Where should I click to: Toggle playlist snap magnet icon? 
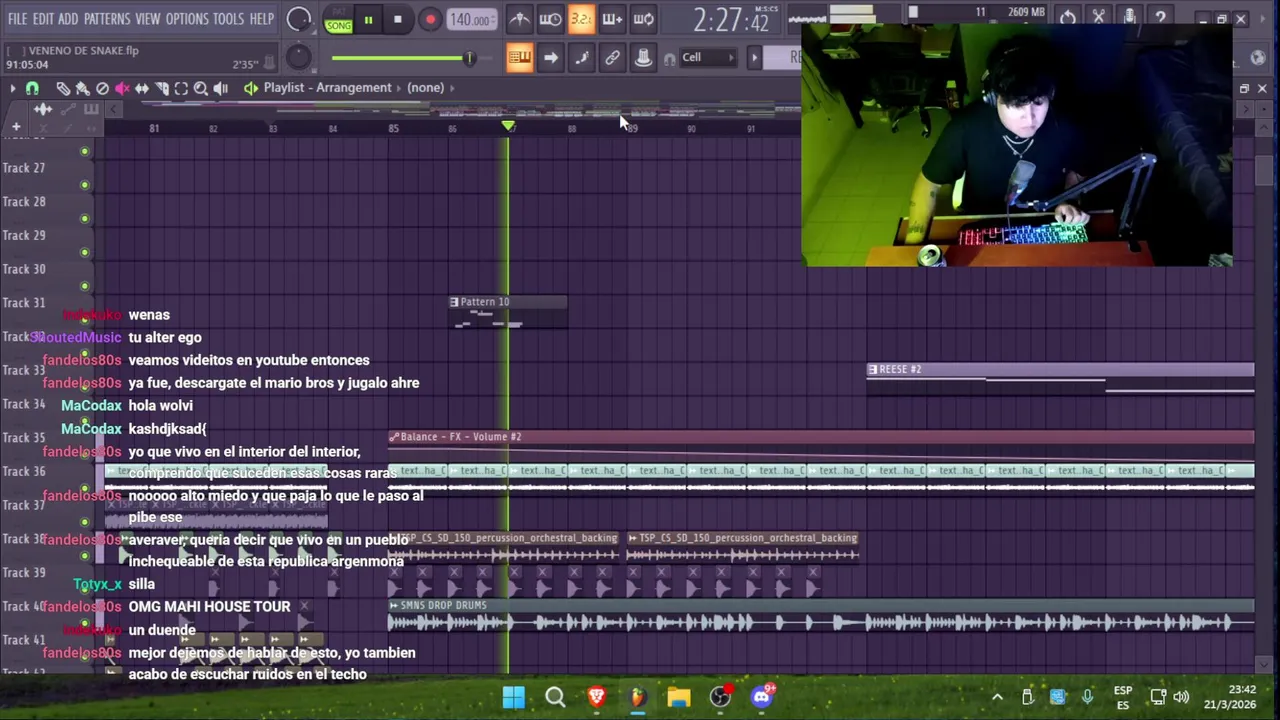pyautogui.click(x=32, y=88)
